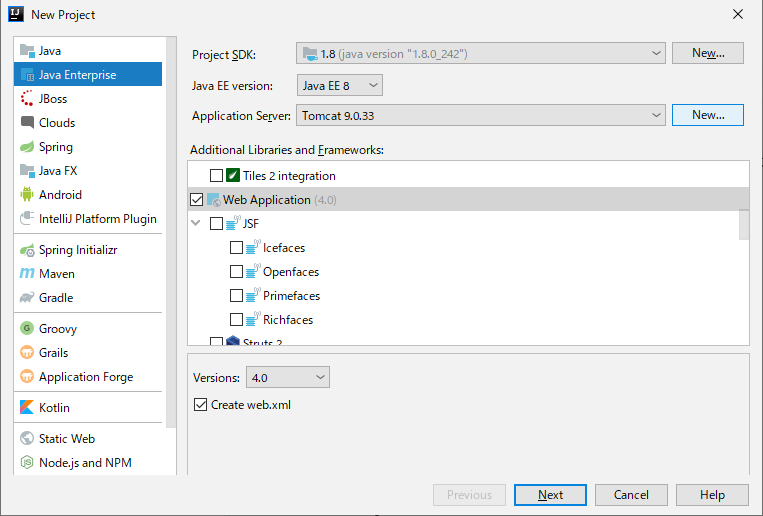The width and height of the screenshot is (763, 516).
Task: Click the Groovy G icon
Action: coord(27,328)
